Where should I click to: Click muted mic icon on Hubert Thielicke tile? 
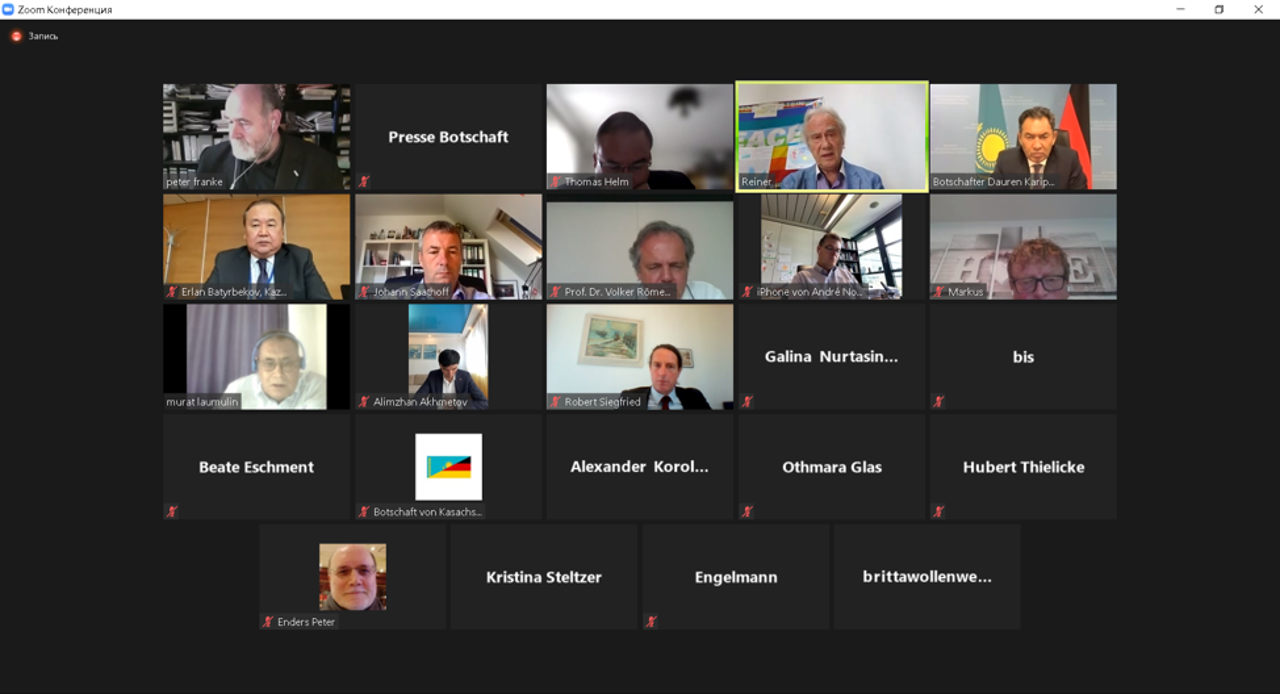(939, 511)
